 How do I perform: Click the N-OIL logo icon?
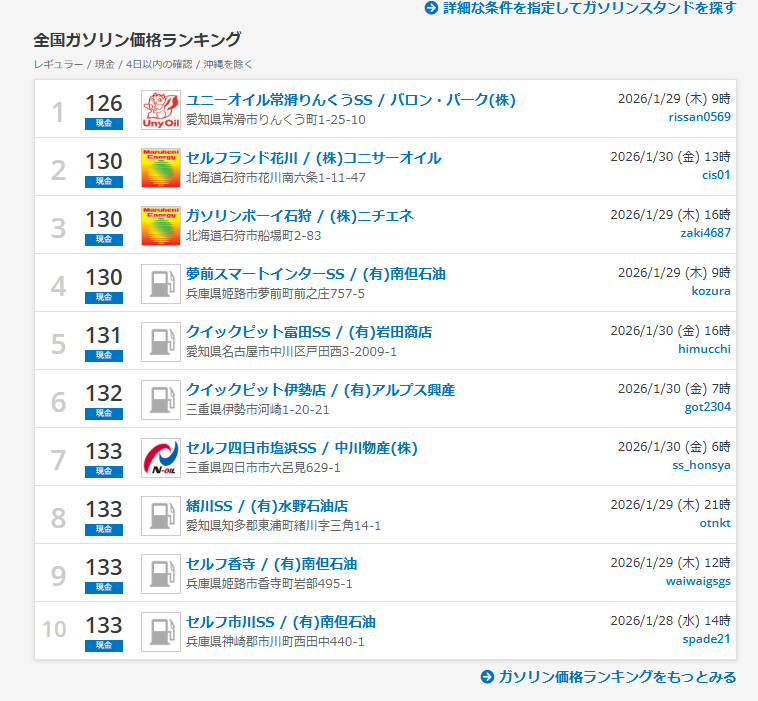coord(161,458)
